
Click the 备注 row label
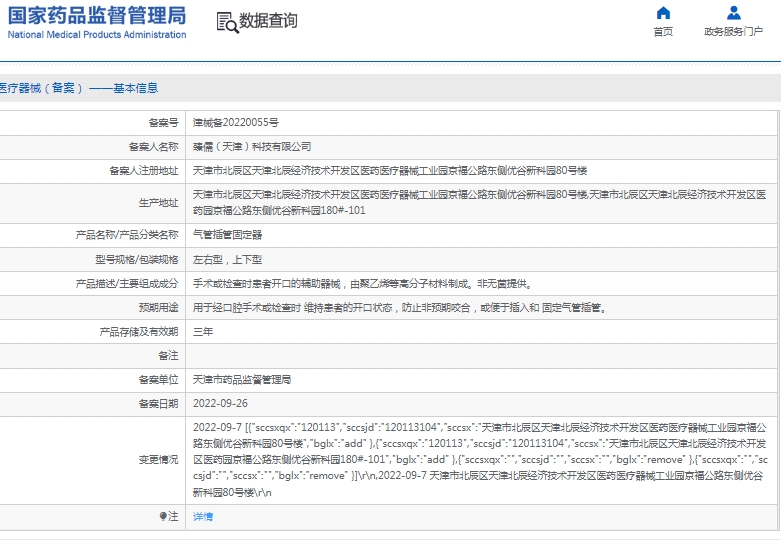click(x=168, y=356)
